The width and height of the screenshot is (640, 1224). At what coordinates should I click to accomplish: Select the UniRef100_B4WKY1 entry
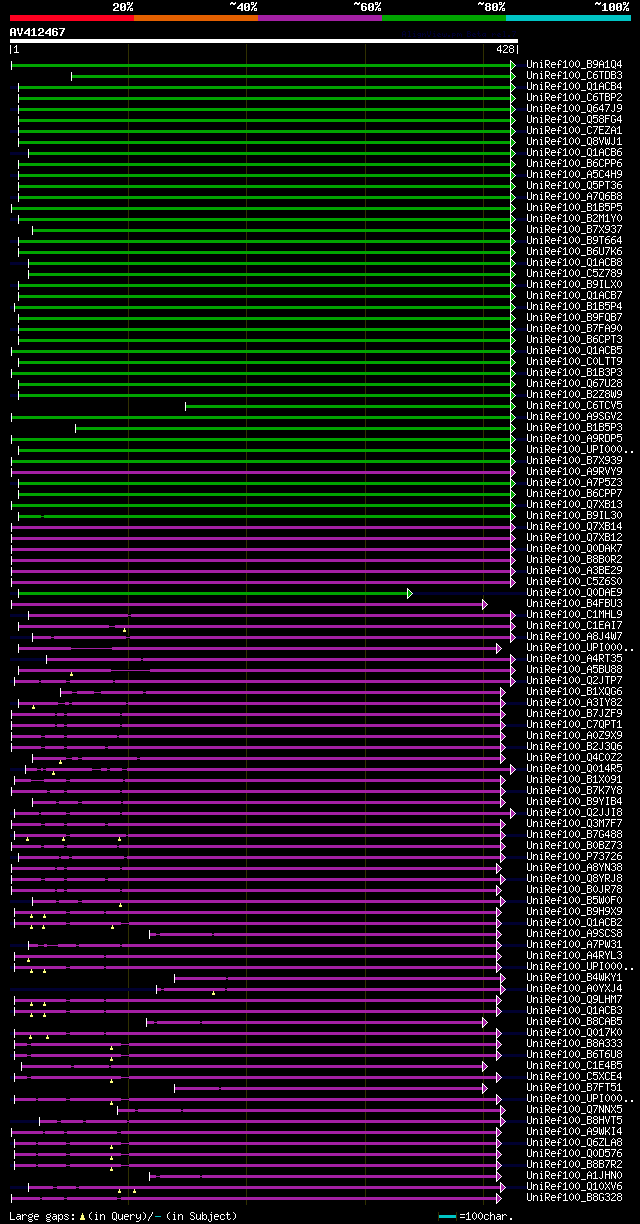tap(574, 977)
